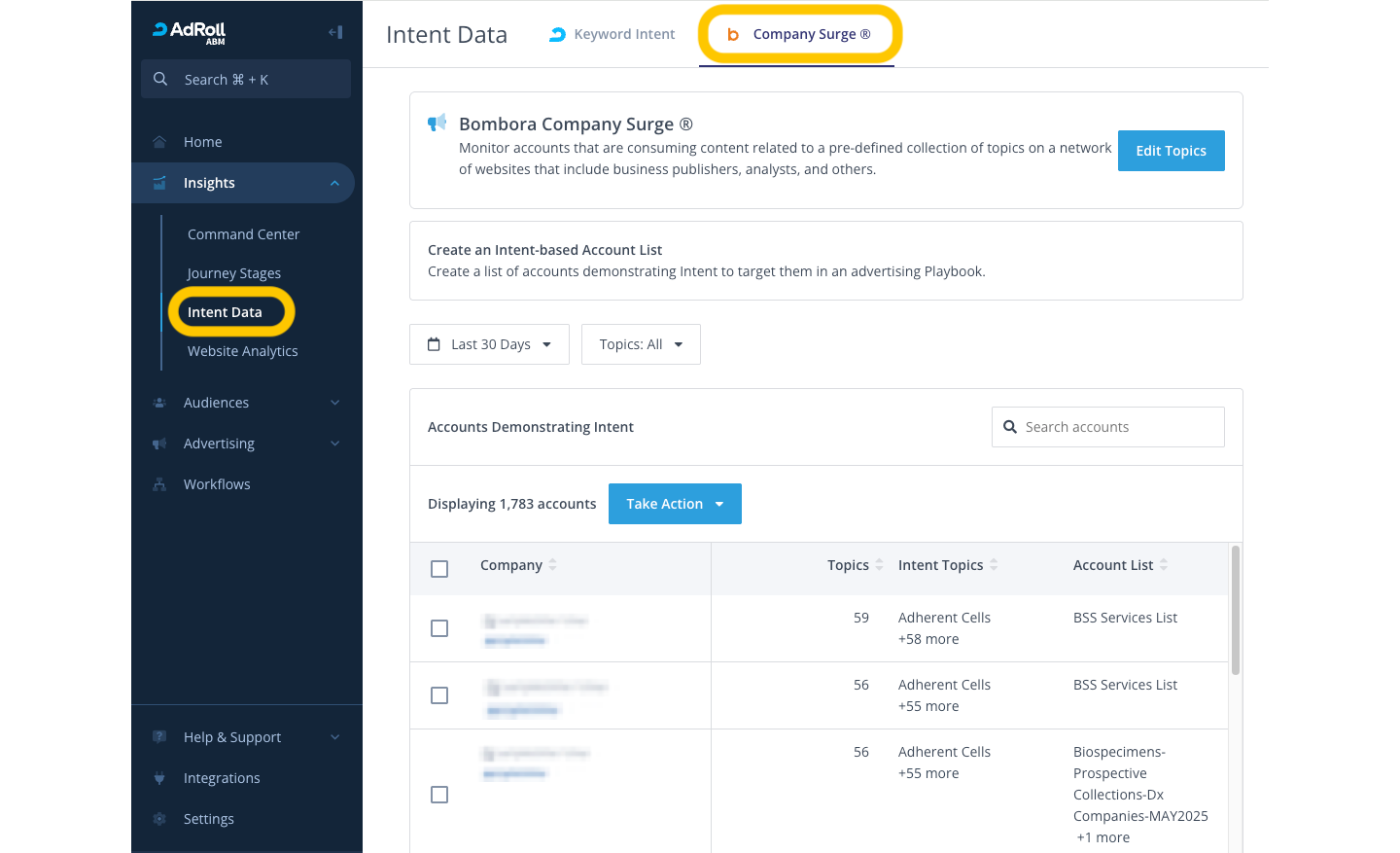Open the Last 30 Days date dropdown
Image resolution: width=1400 pixels, height=853 pixels.
coord(489,344)
